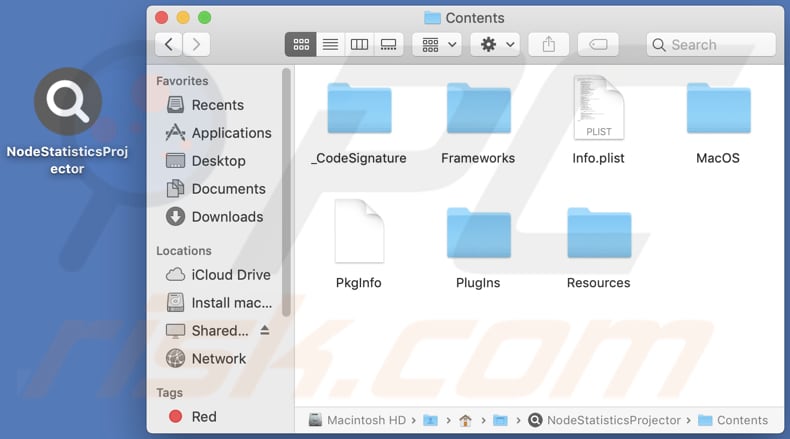The width and height of the screenshot is (790, 439).
Task: Click the home folder in path bar
Action: pyautogui.click(x=466, y=420)
